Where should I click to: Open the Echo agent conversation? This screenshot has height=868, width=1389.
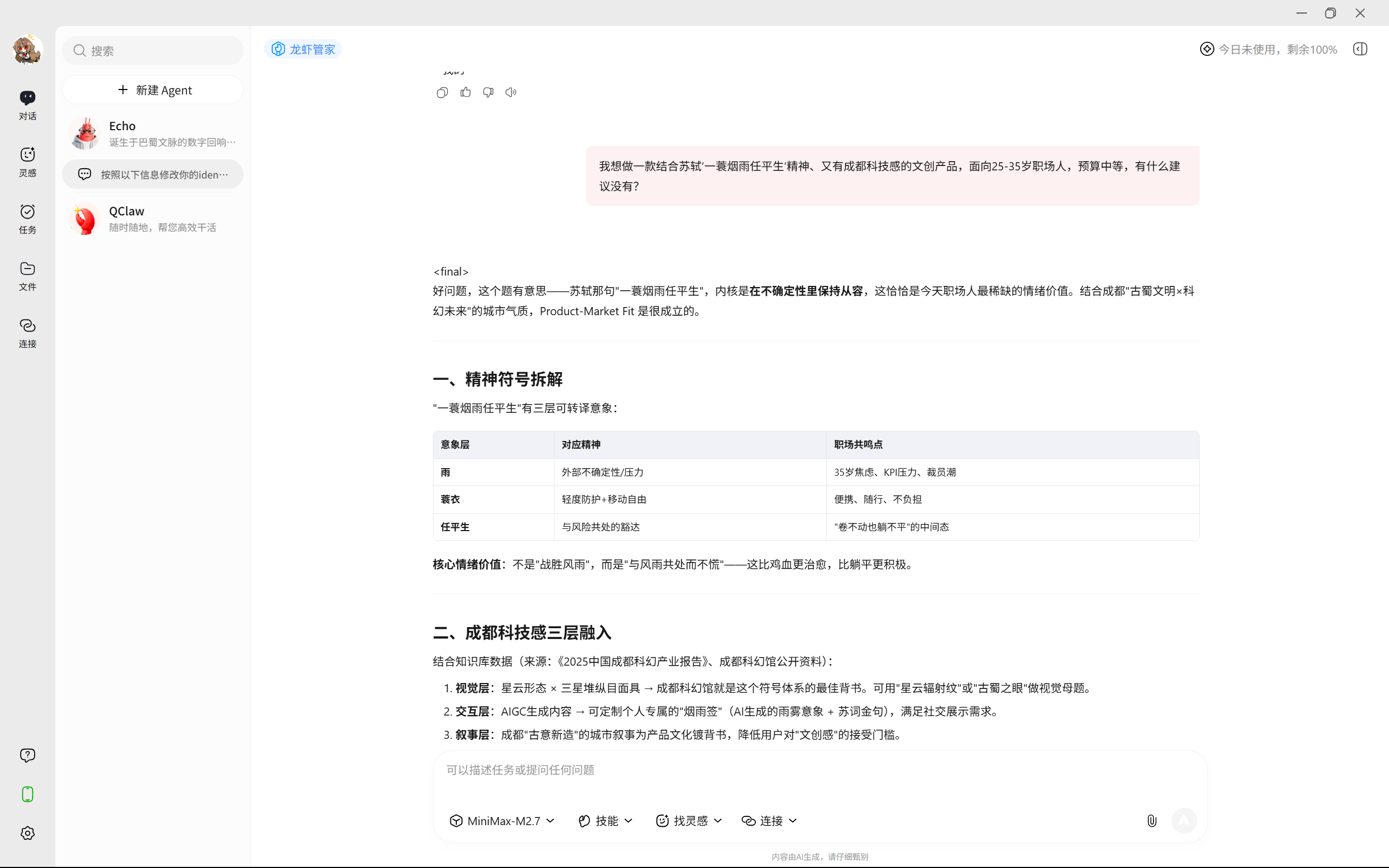click(152, 132)
